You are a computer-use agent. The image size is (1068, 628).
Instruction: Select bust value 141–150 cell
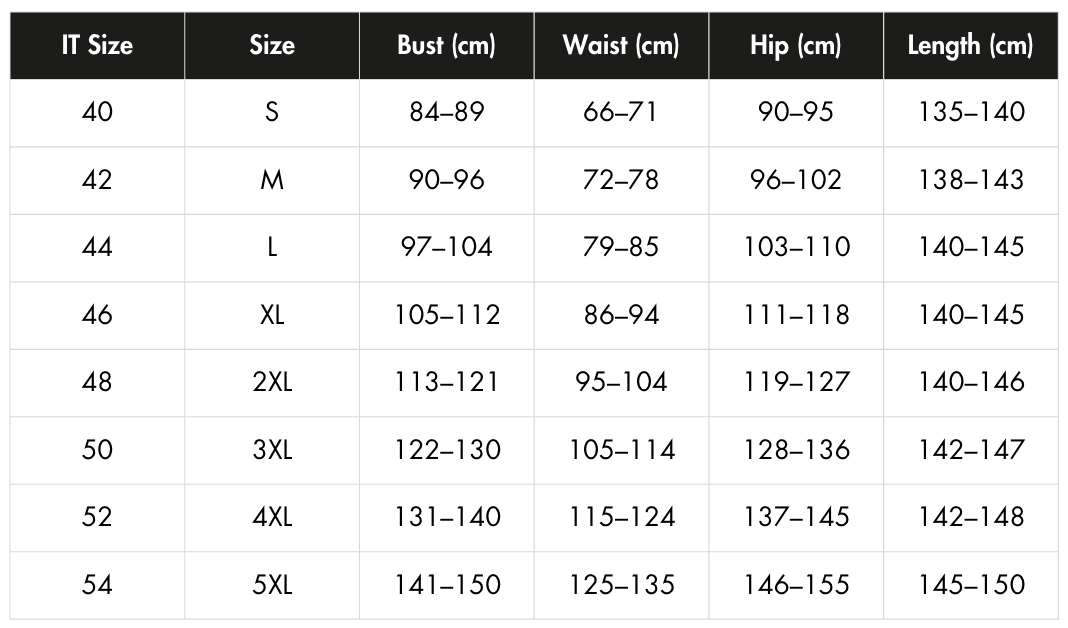pyautogui.click(x=447, y=585)
